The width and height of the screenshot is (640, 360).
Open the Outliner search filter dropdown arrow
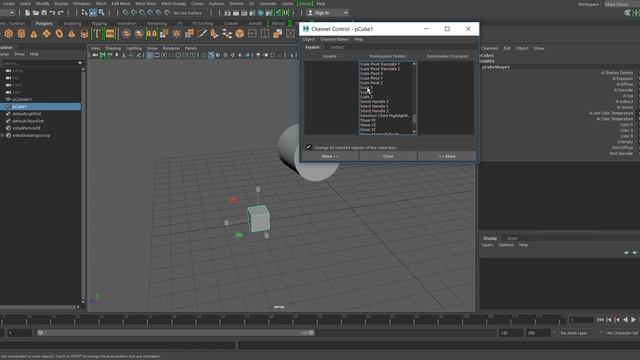(80, 63)
